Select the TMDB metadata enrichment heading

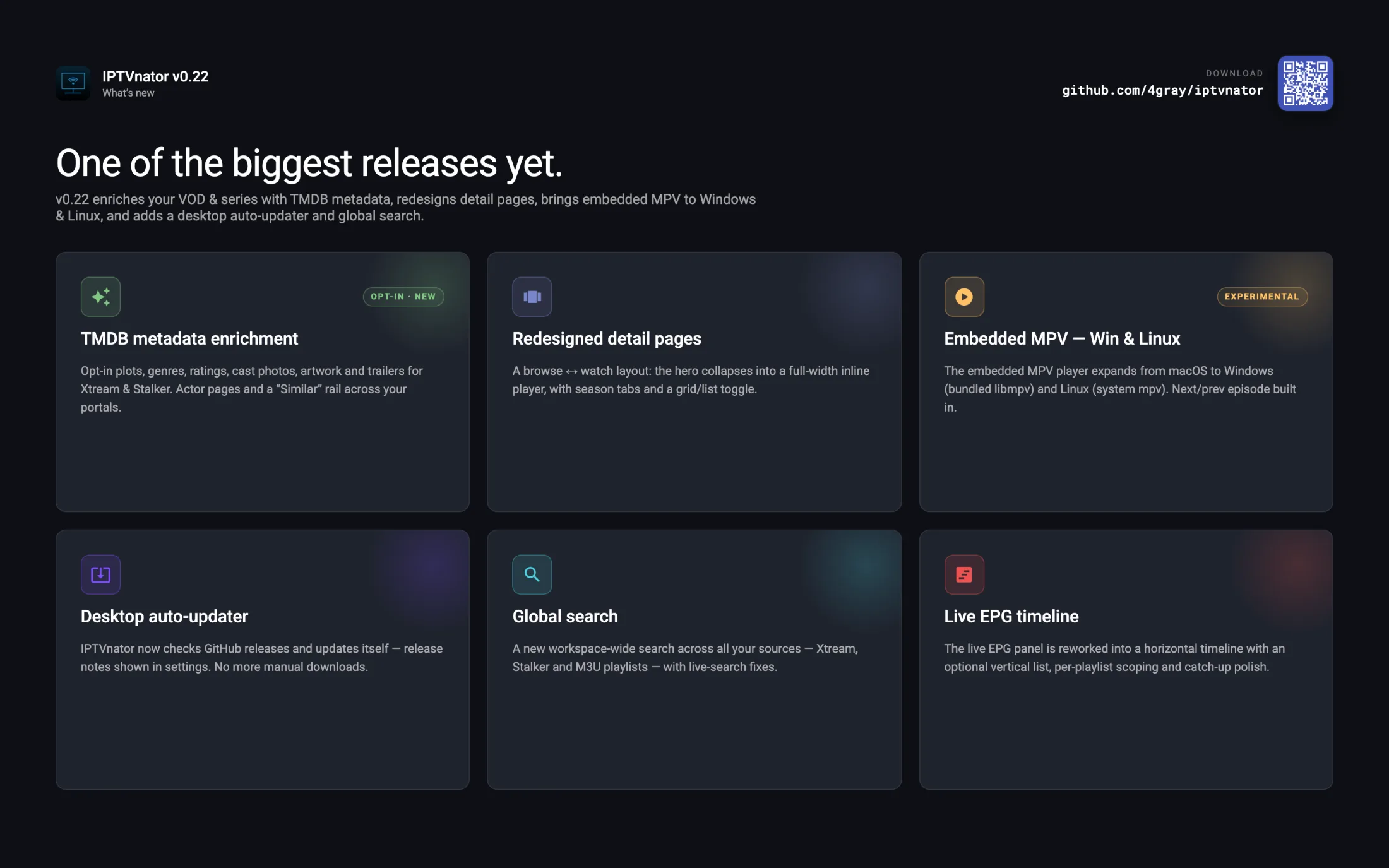pos(189,339)
